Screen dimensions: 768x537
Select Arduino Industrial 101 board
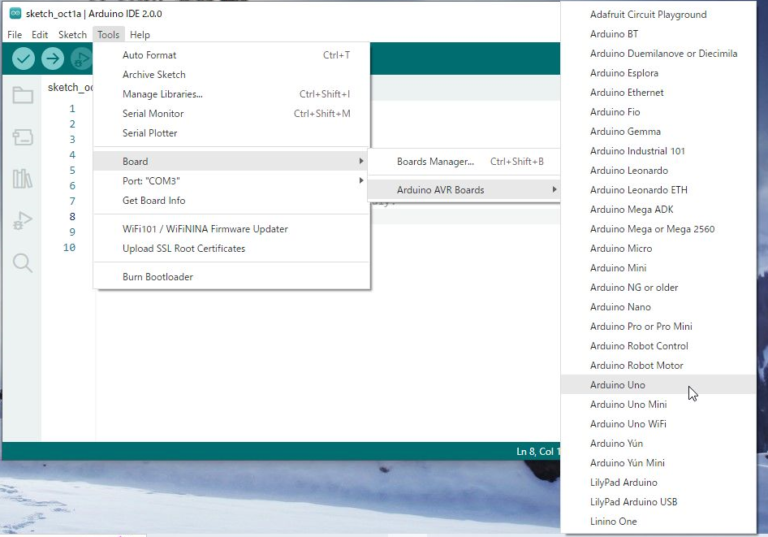tap(658, 151)
